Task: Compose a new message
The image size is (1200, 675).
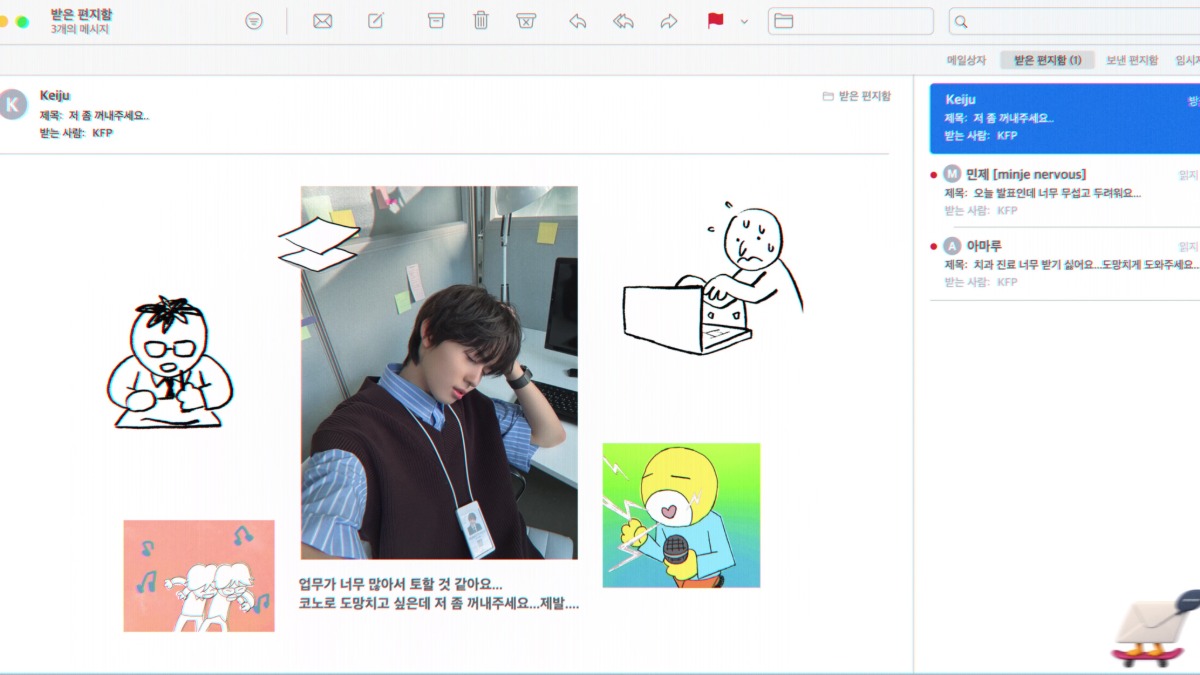Action: pyautogui.click(x=376, y=21)
